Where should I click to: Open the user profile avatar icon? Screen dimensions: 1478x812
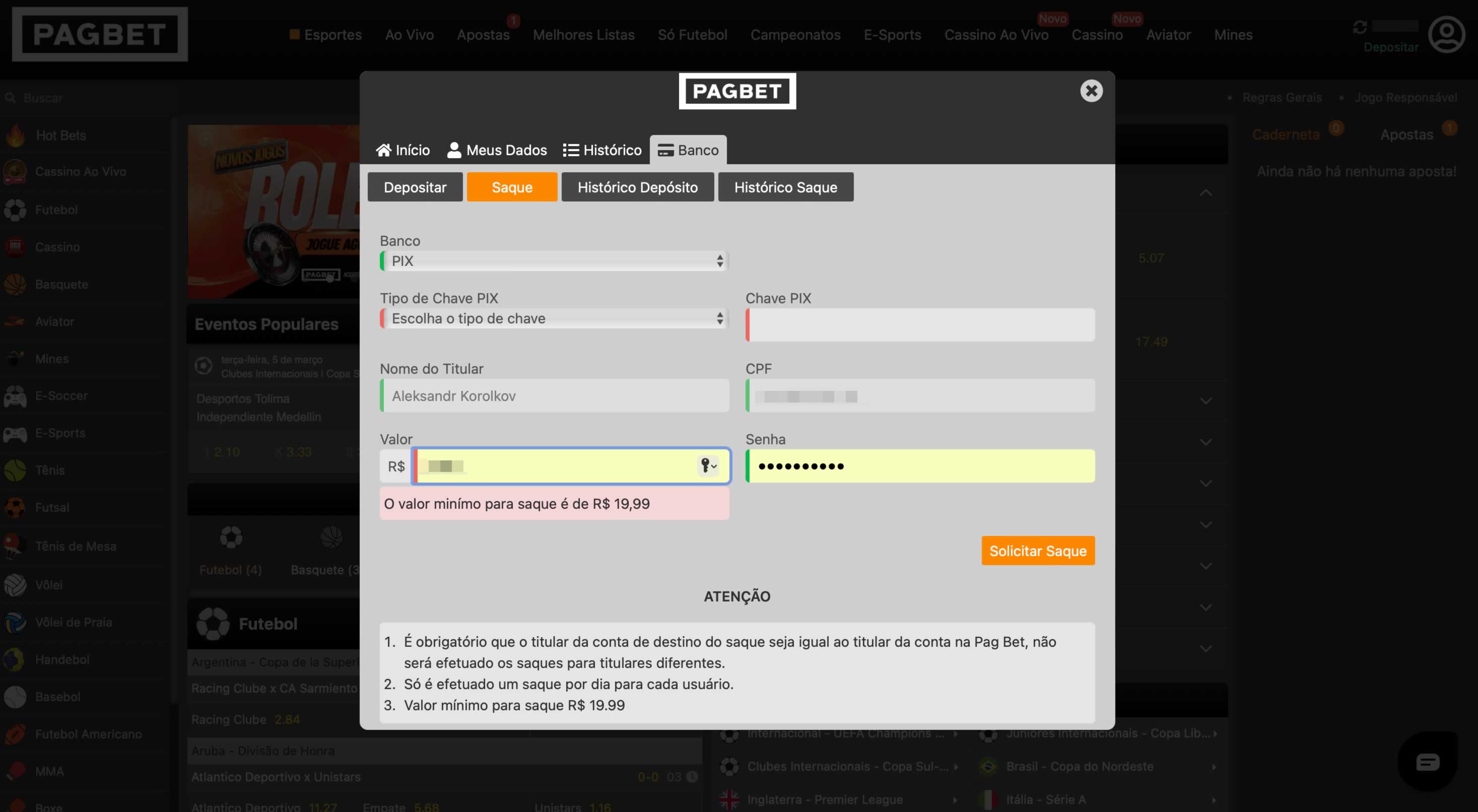(1446, 34)
